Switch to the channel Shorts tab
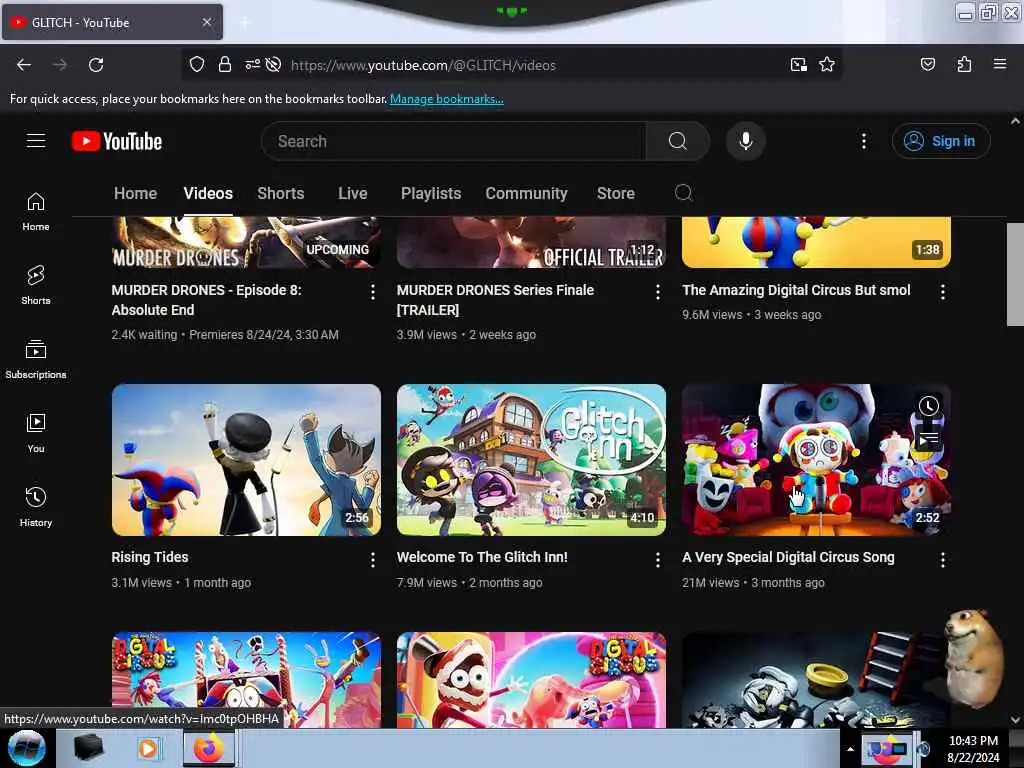Screen dimensions: 1024x768 [281, 193]
